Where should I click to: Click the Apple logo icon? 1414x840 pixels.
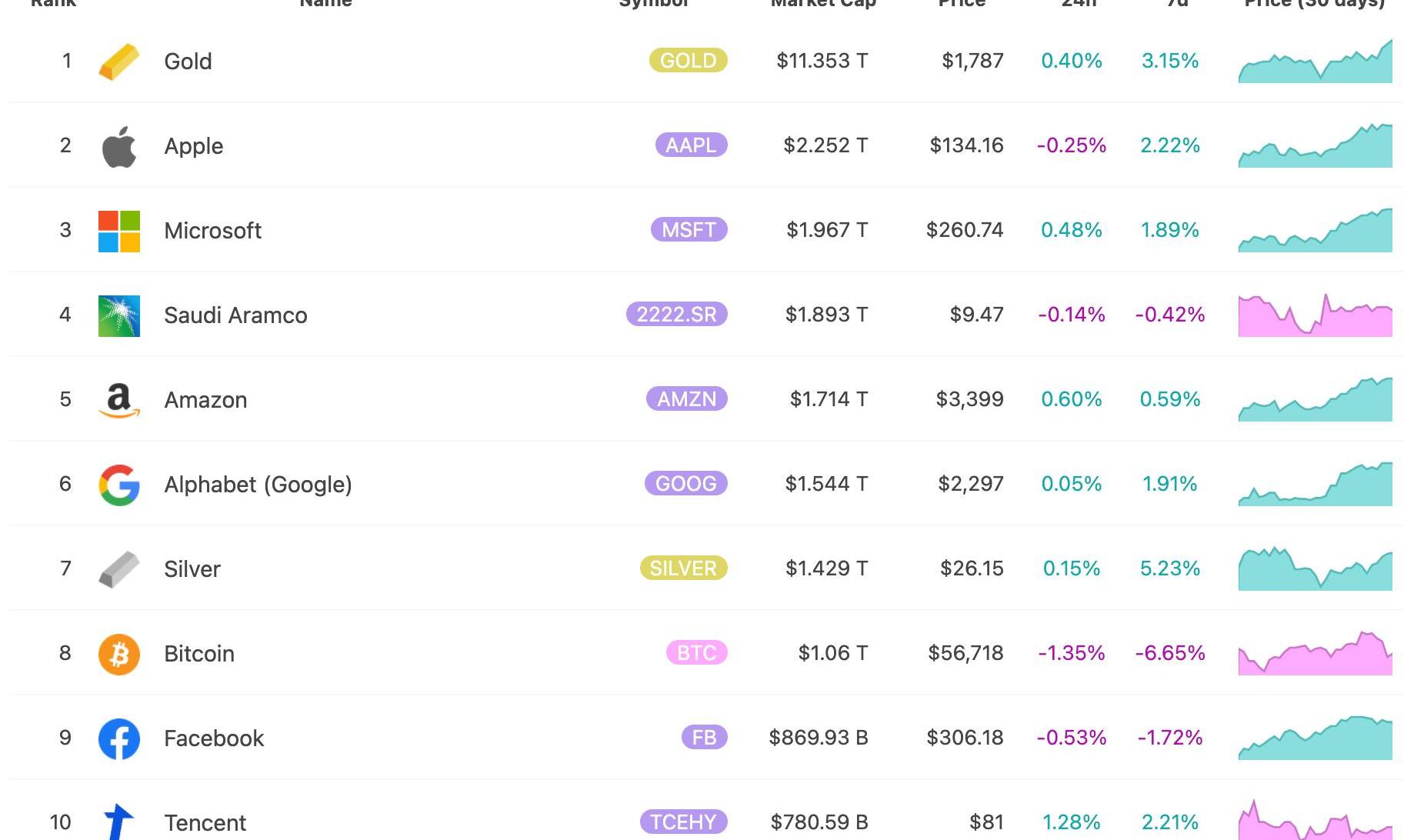119,146
